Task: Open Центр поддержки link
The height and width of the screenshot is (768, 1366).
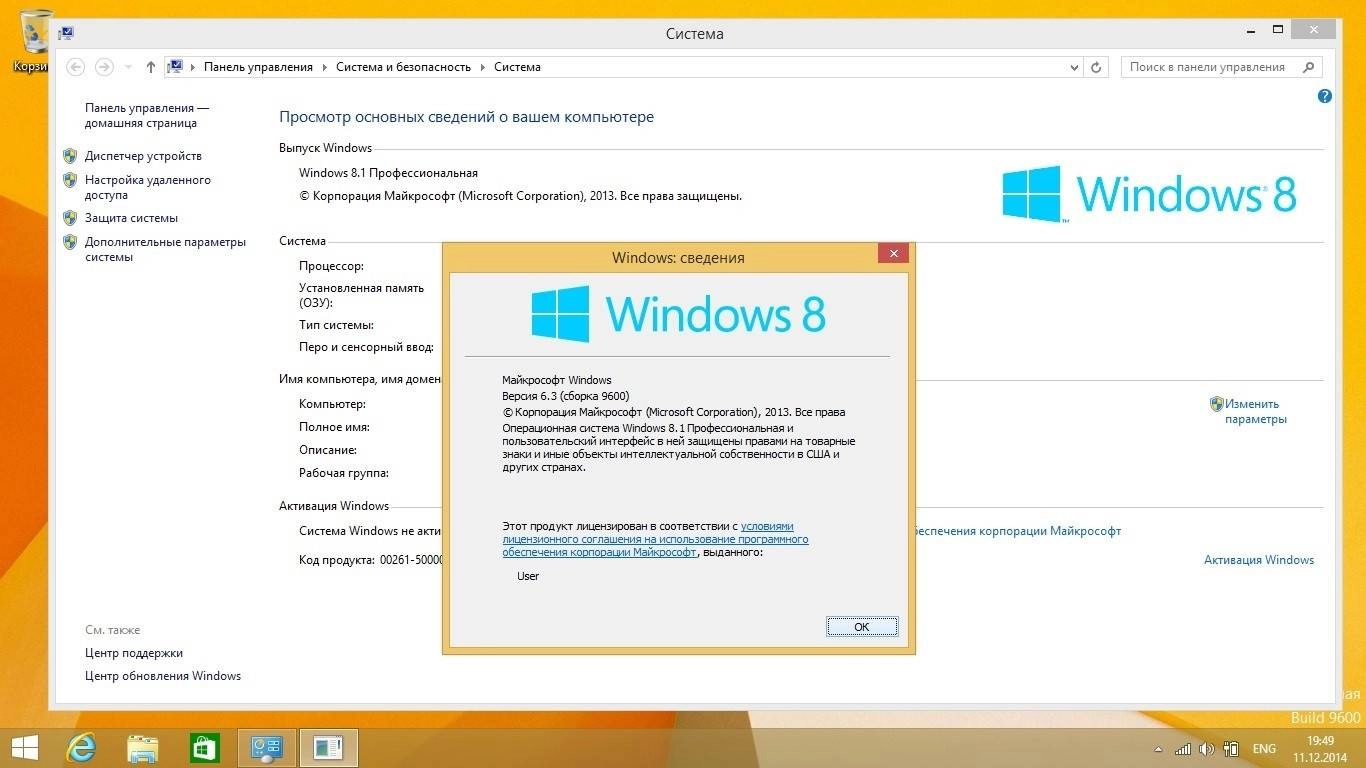Action: [134, 653]
